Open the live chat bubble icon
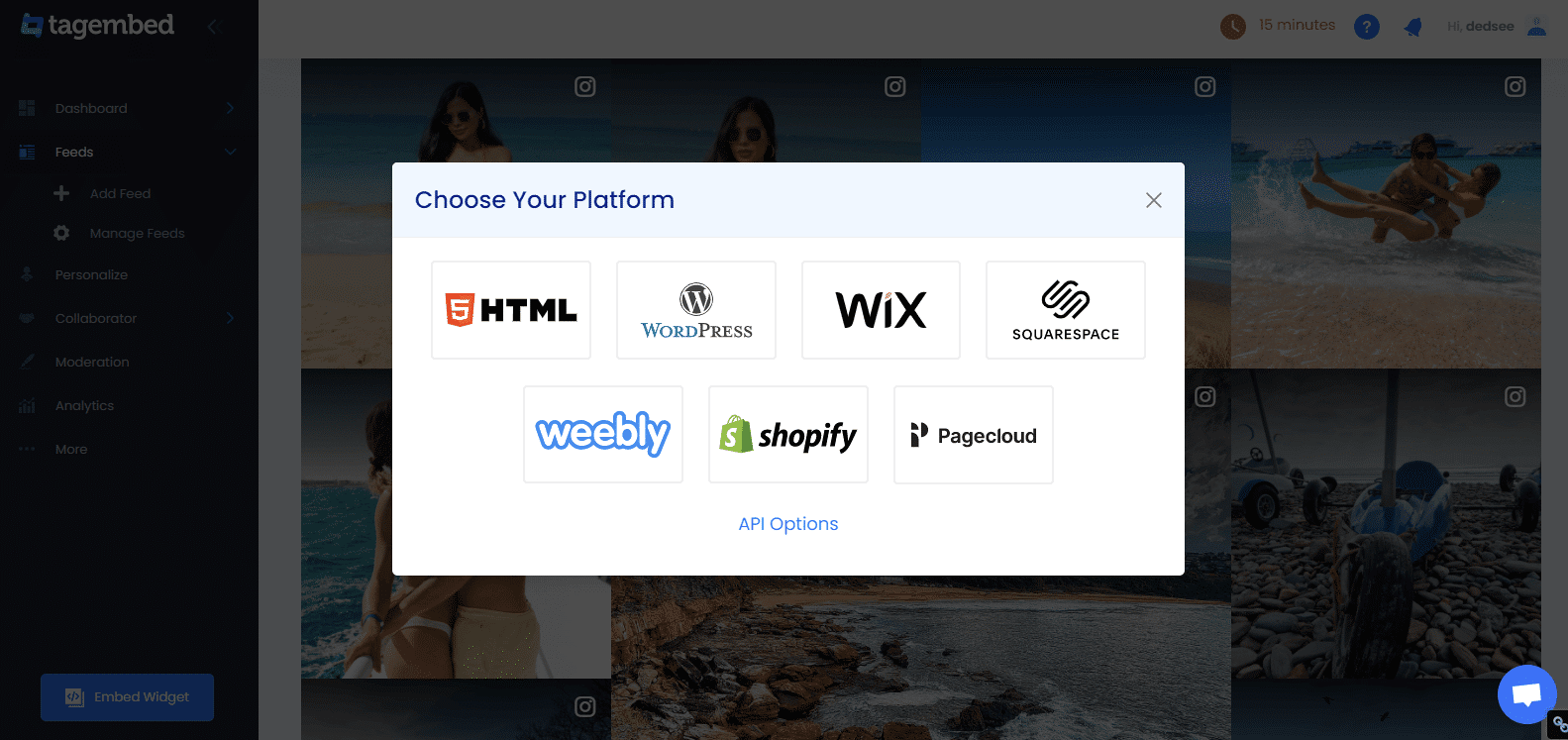Screen dimensions: 1568x740 1527,694
